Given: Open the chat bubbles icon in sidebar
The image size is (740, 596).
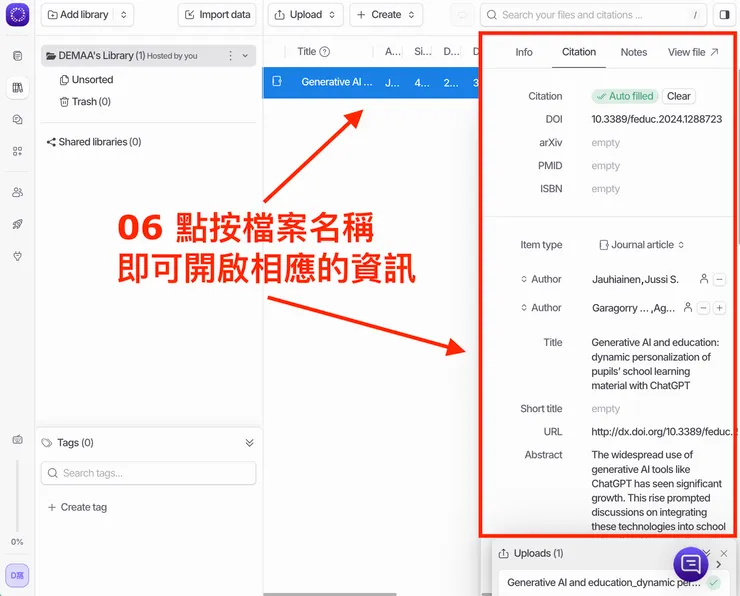Looking at the screenshot, I should pyautogui.click(x=17, y=119).
